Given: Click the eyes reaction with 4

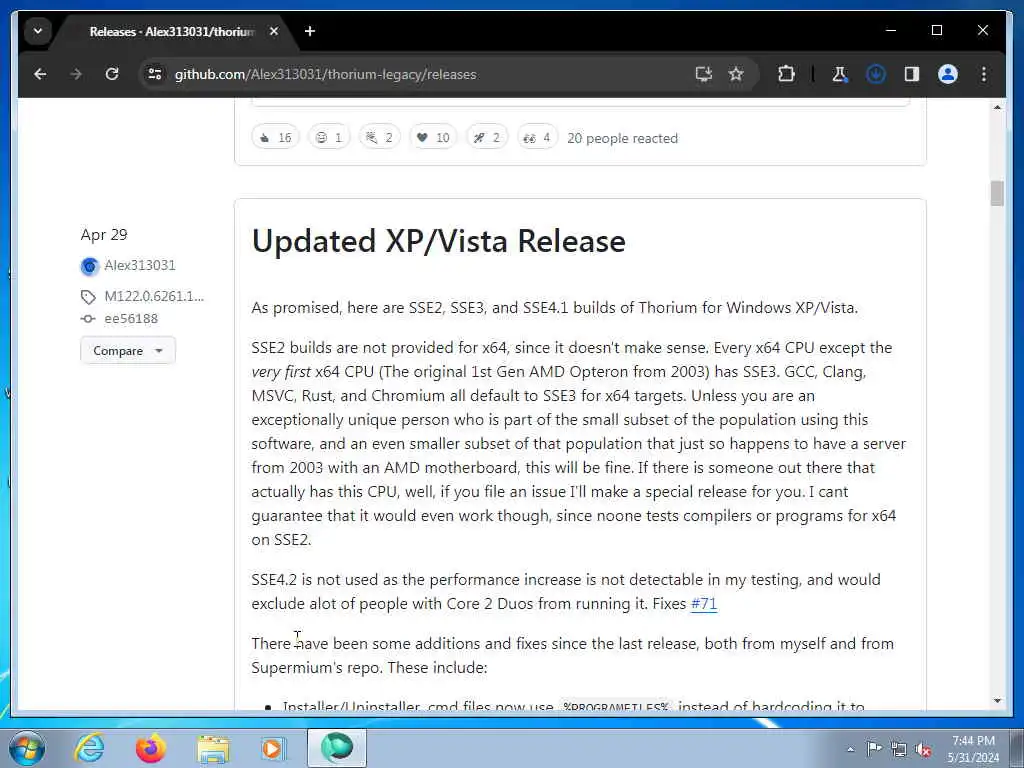Looking at the screenshot, I should [x=537, y=138].
